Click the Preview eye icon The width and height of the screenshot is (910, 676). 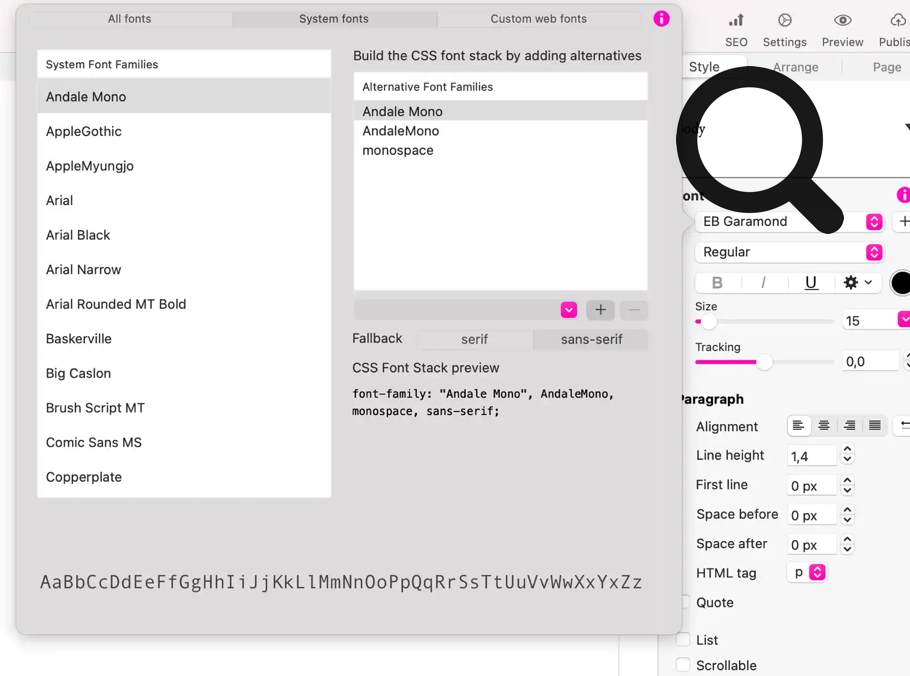(842, 21)
